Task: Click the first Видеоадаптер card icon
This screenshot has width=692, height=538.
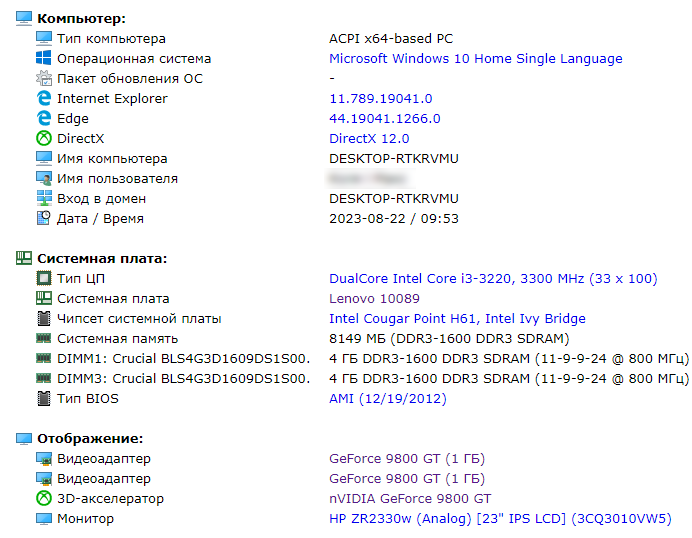Action: point(44,459)
